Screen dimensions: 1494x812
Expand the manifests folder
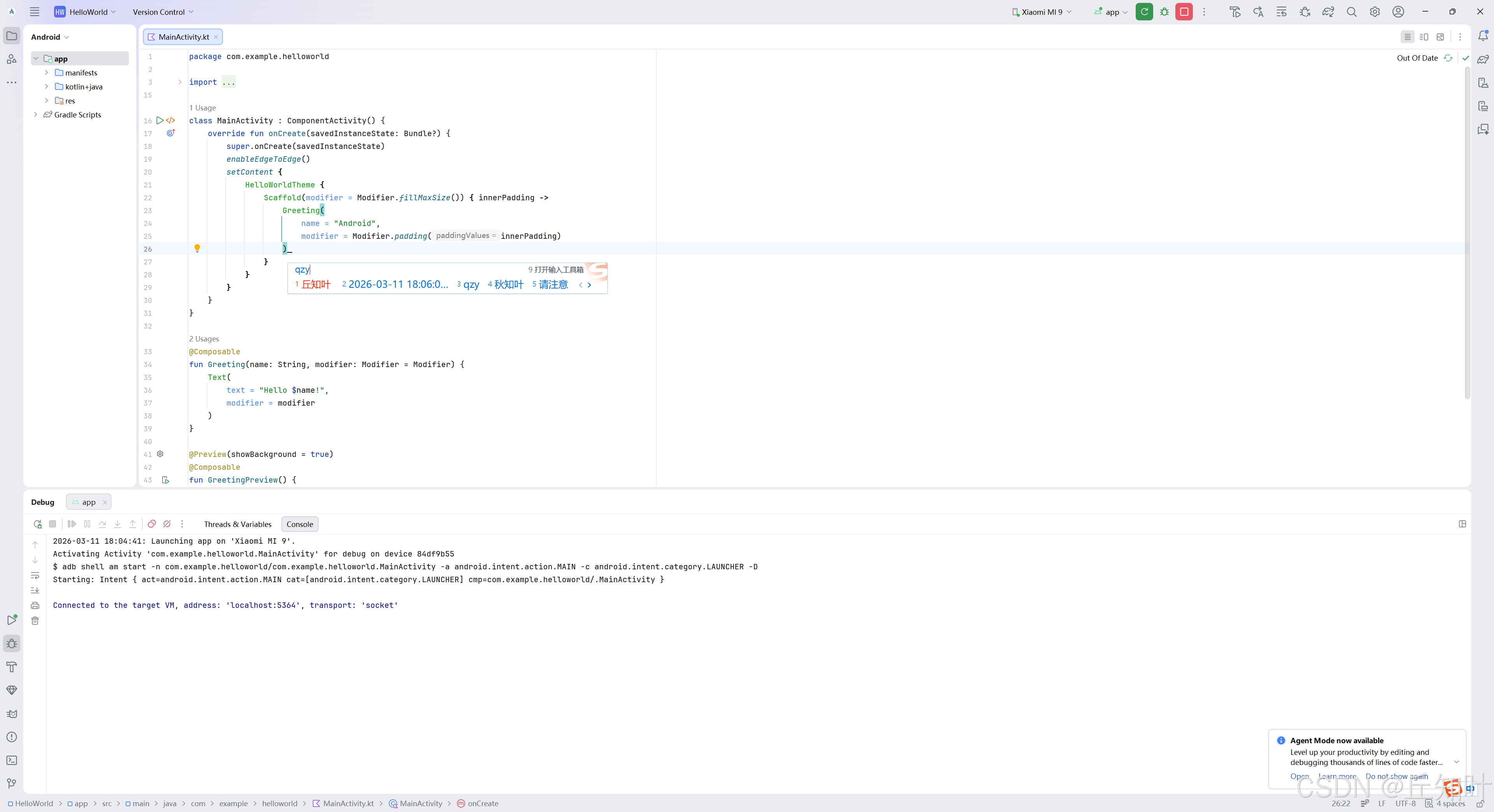coord(46,72)
